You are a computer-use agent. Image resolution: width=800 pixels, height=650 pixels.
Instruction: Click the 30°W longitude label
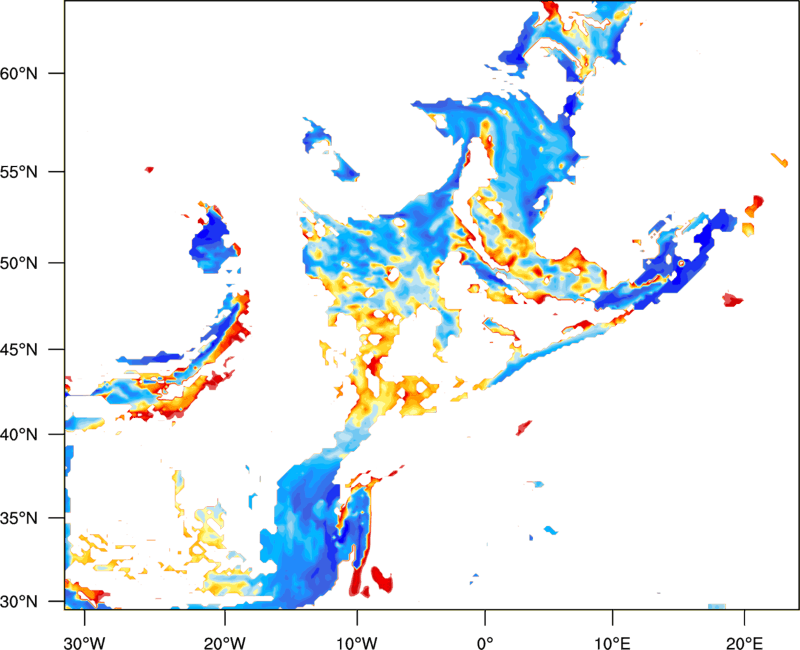85,643
